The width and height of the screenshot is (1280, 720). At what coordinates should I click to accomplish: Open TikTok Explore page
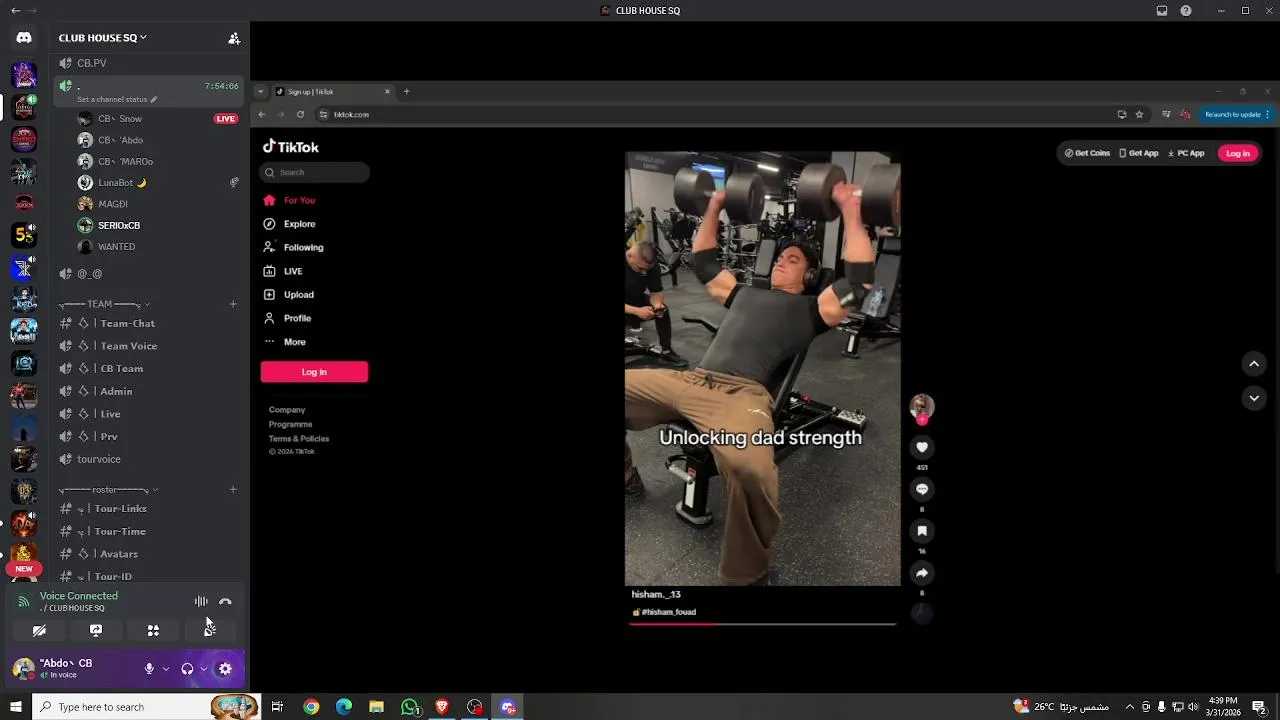click(290, 224)
